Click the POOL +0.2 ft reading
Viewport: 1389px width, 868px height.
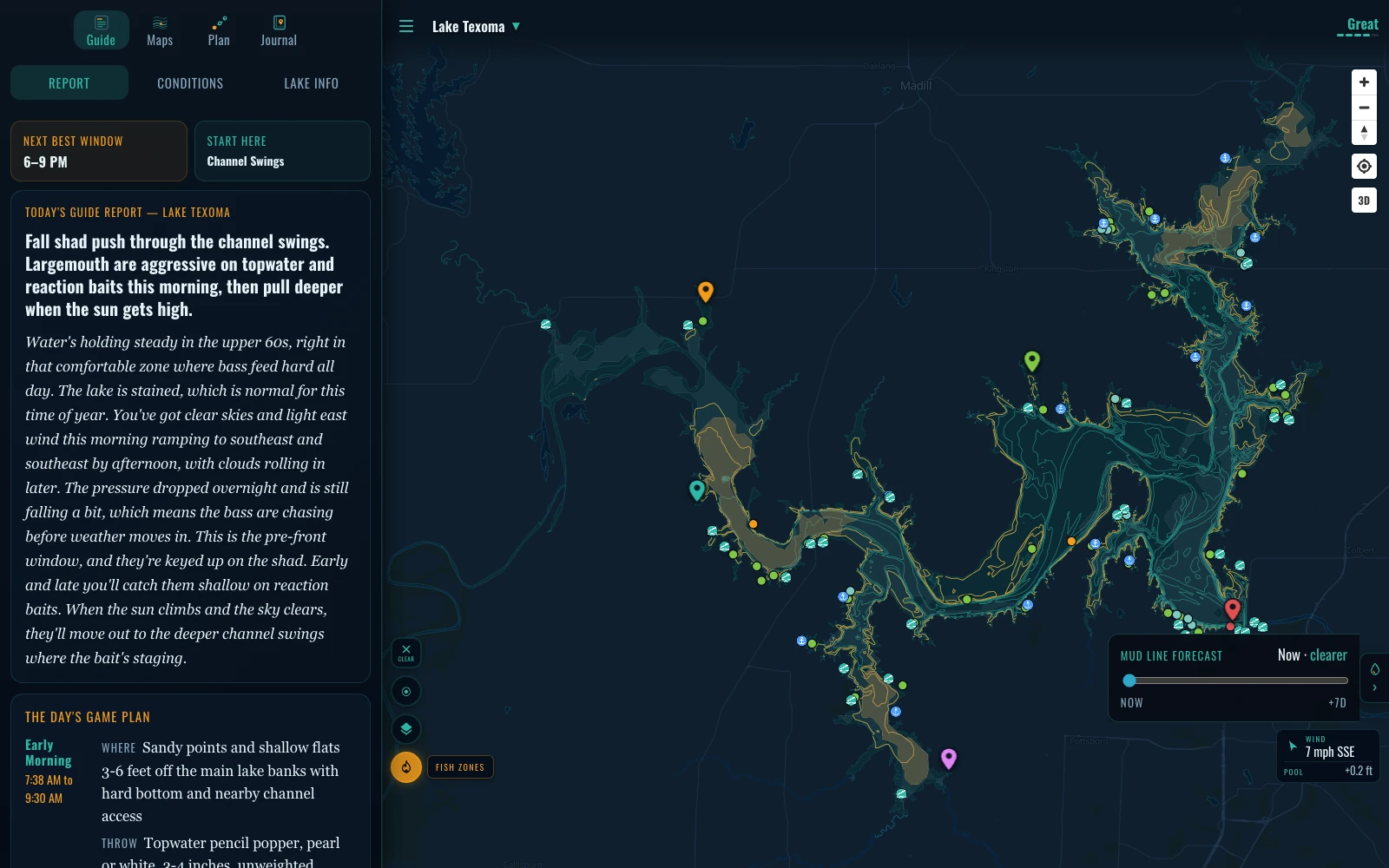coord(1327,771)
